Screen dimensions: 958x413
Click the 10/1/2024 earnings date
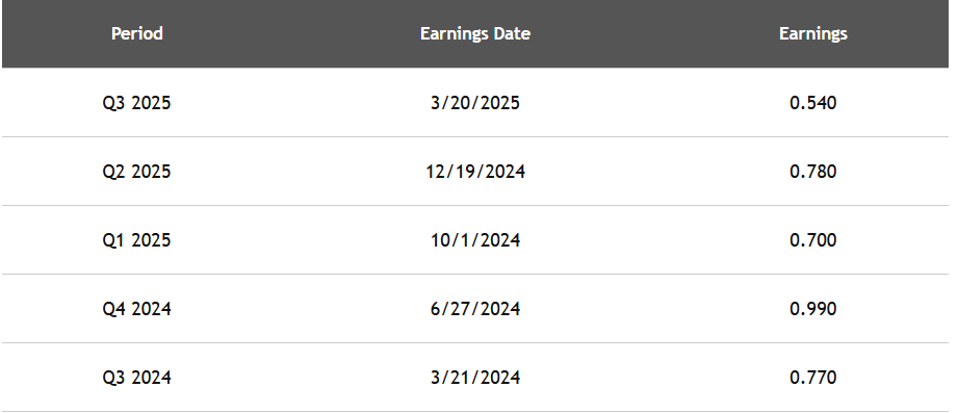coord(475,240)
